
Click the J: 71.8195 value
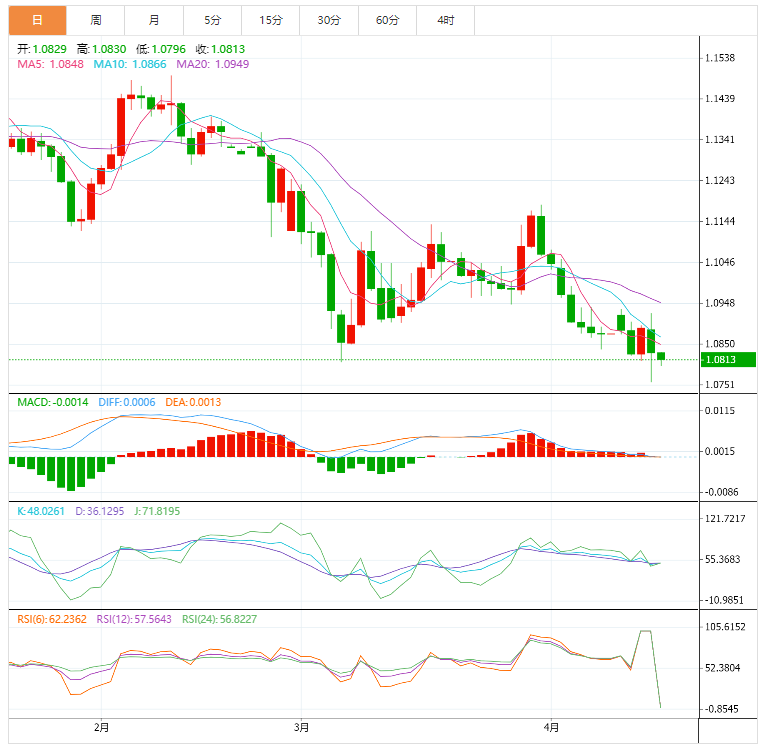157,512
